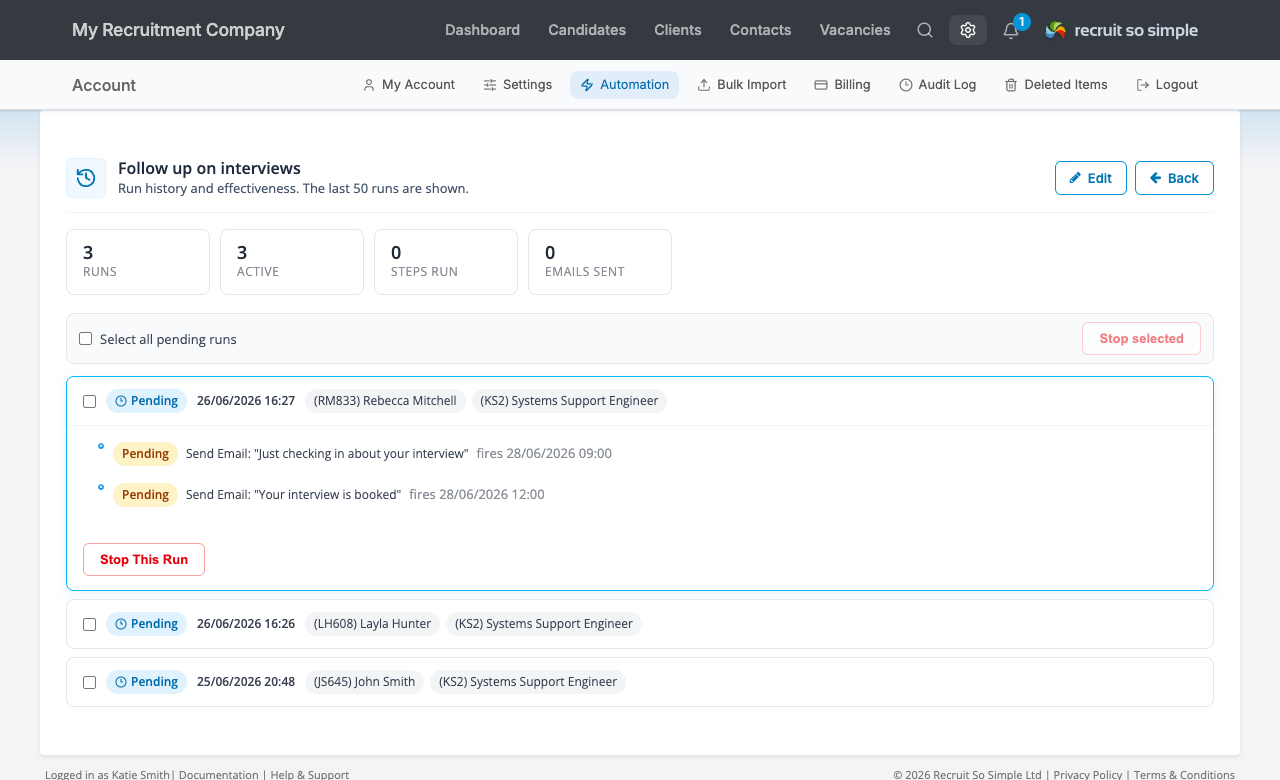Tick the checkbox for Rebecca Mitchell run
Image resolution: width=1280 pixels, height=780 pixels.
pos(90,401)
